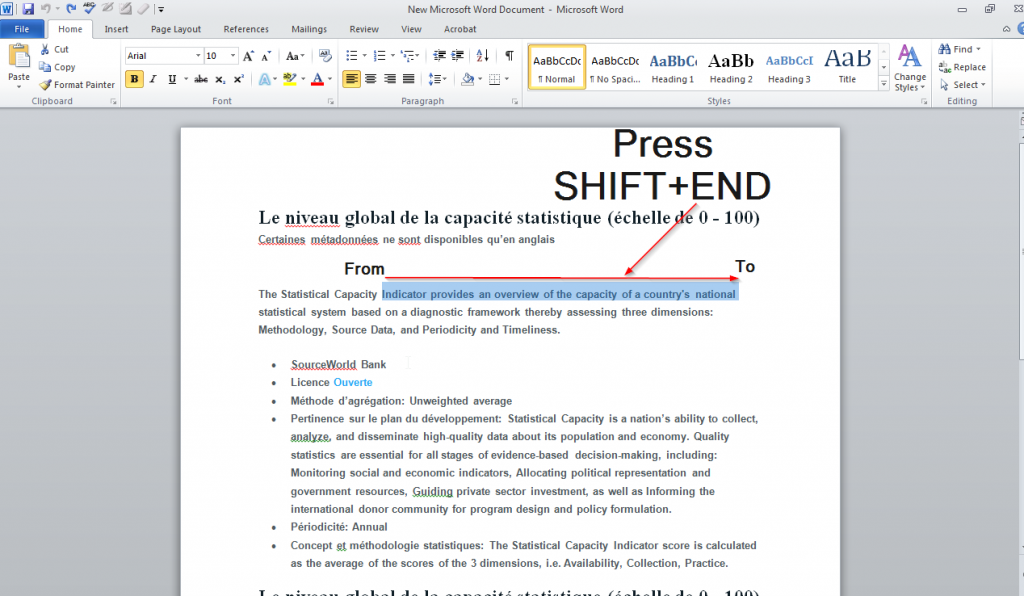This screenshot has height=596, width=1024.
Task: Click the Ouverte licence link
Action: pyautogui.click(x=353, y=383)
